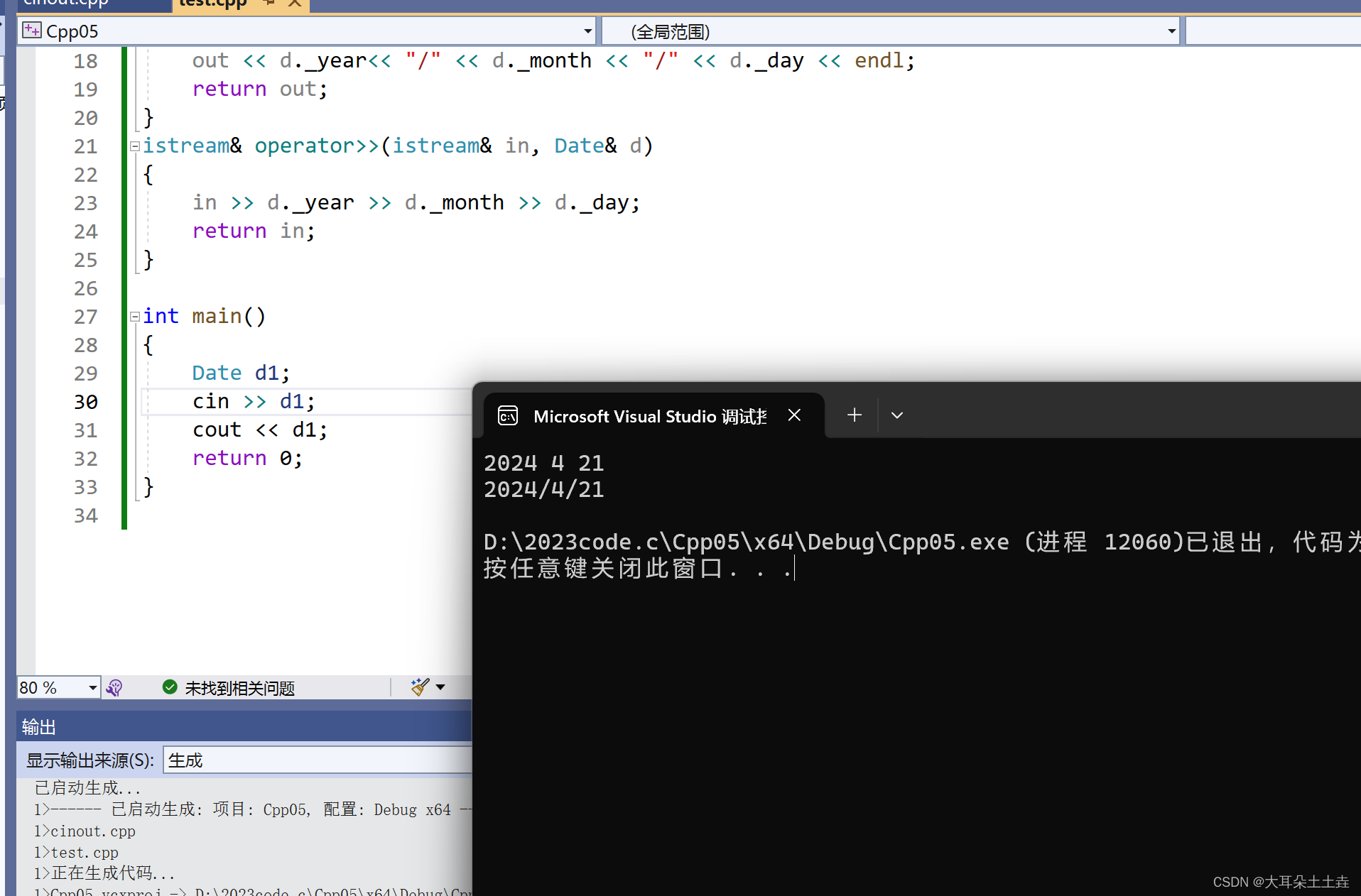The height and width of the screenshot is (896, 1361).
Task: Close the test.cpp tab
Action: [x=295, y=4]
